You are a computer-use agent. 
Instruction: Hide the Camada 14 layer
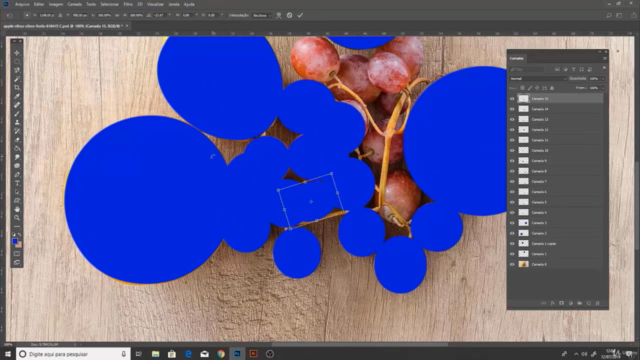(x=512, y=109)
